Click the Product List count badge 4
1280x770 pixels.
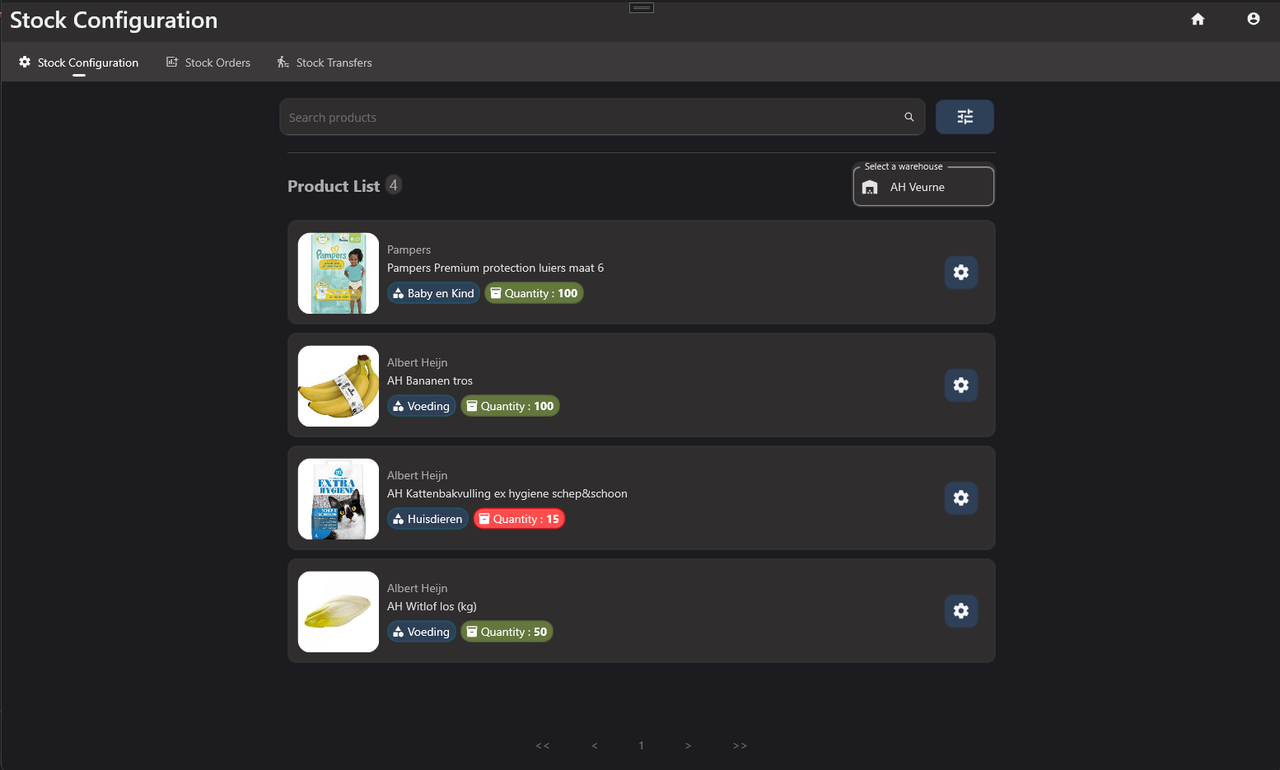pos(394,185)
